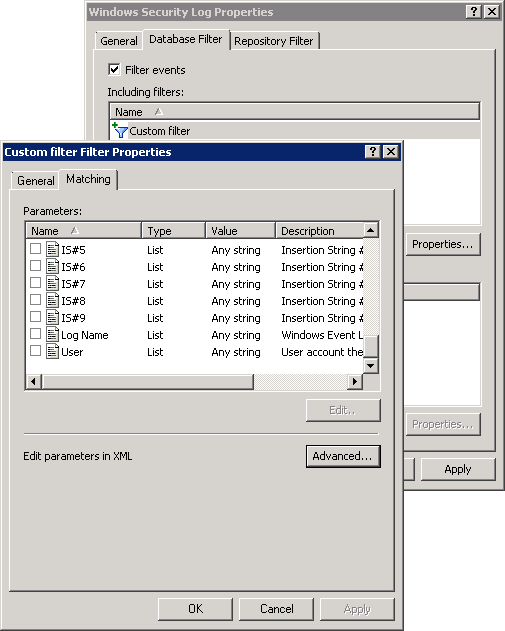Click the document icon beside IS#6

coord(52,266)
